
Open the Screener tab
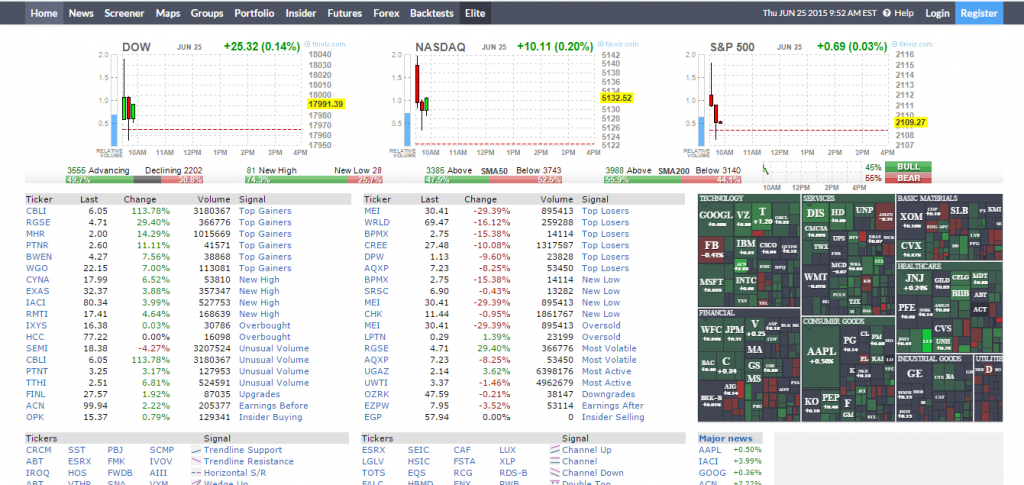124,13
